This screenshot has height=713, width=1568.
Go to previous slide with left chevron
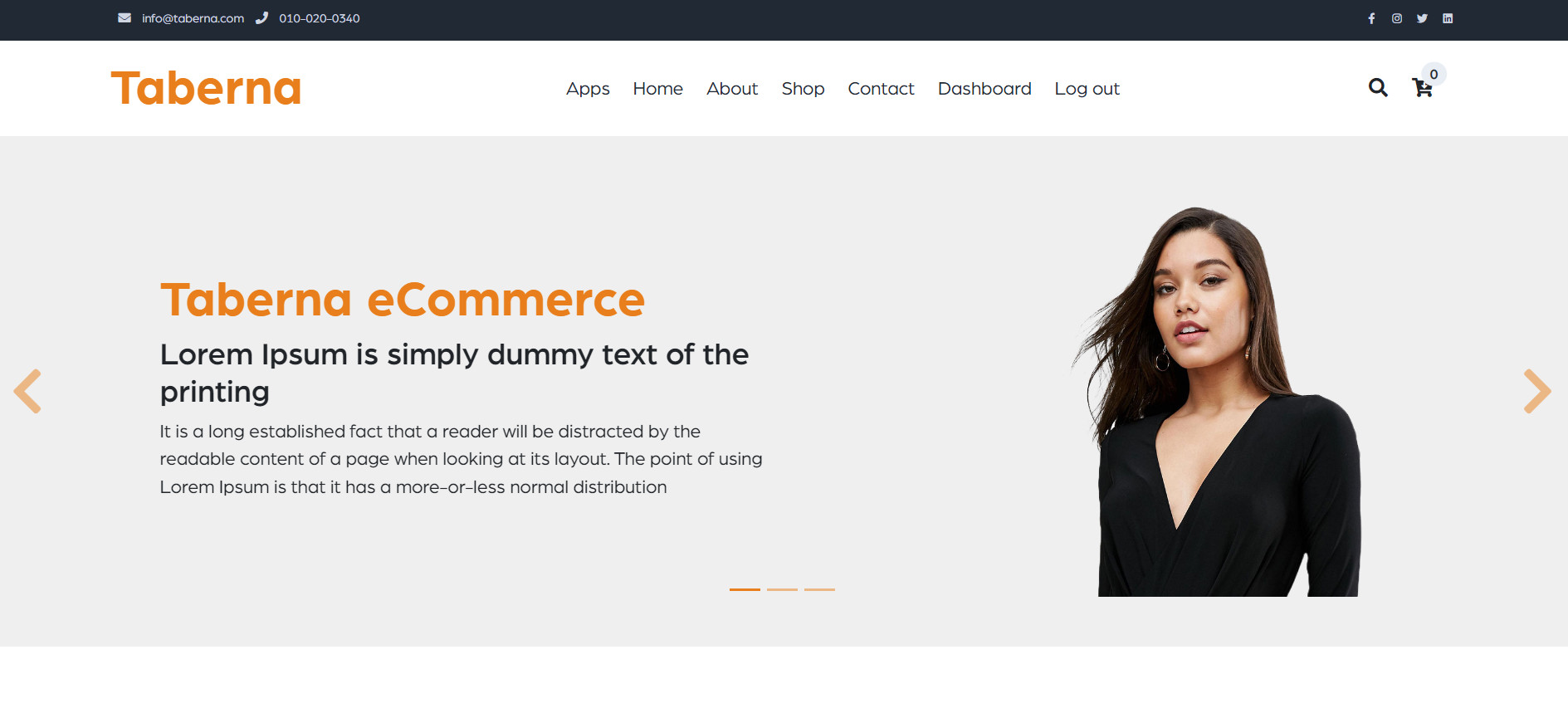tap(27, 391)
